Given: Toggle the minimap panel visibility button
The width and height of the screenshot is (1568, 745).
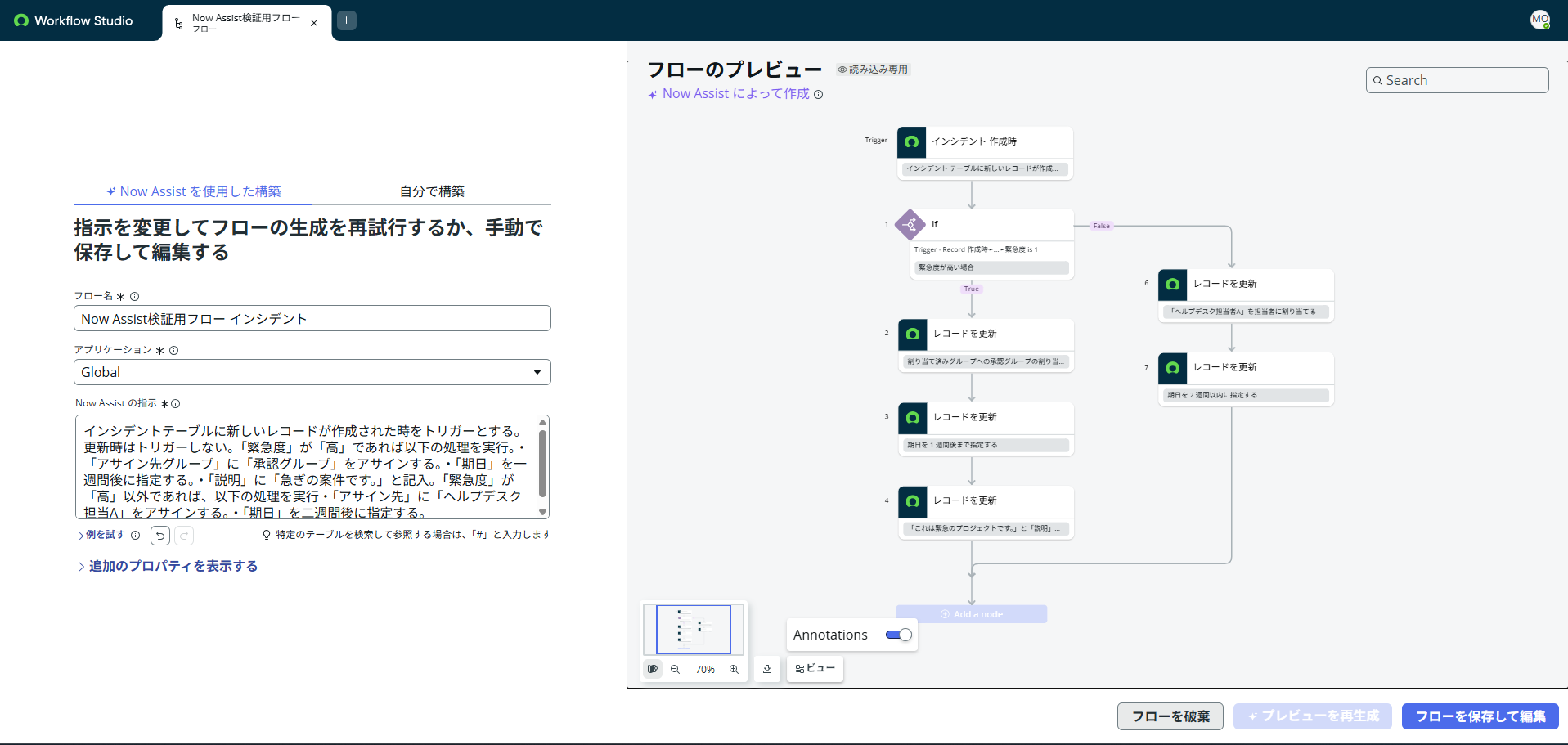Looking at the screenshot, I should (x=653, y=669).
